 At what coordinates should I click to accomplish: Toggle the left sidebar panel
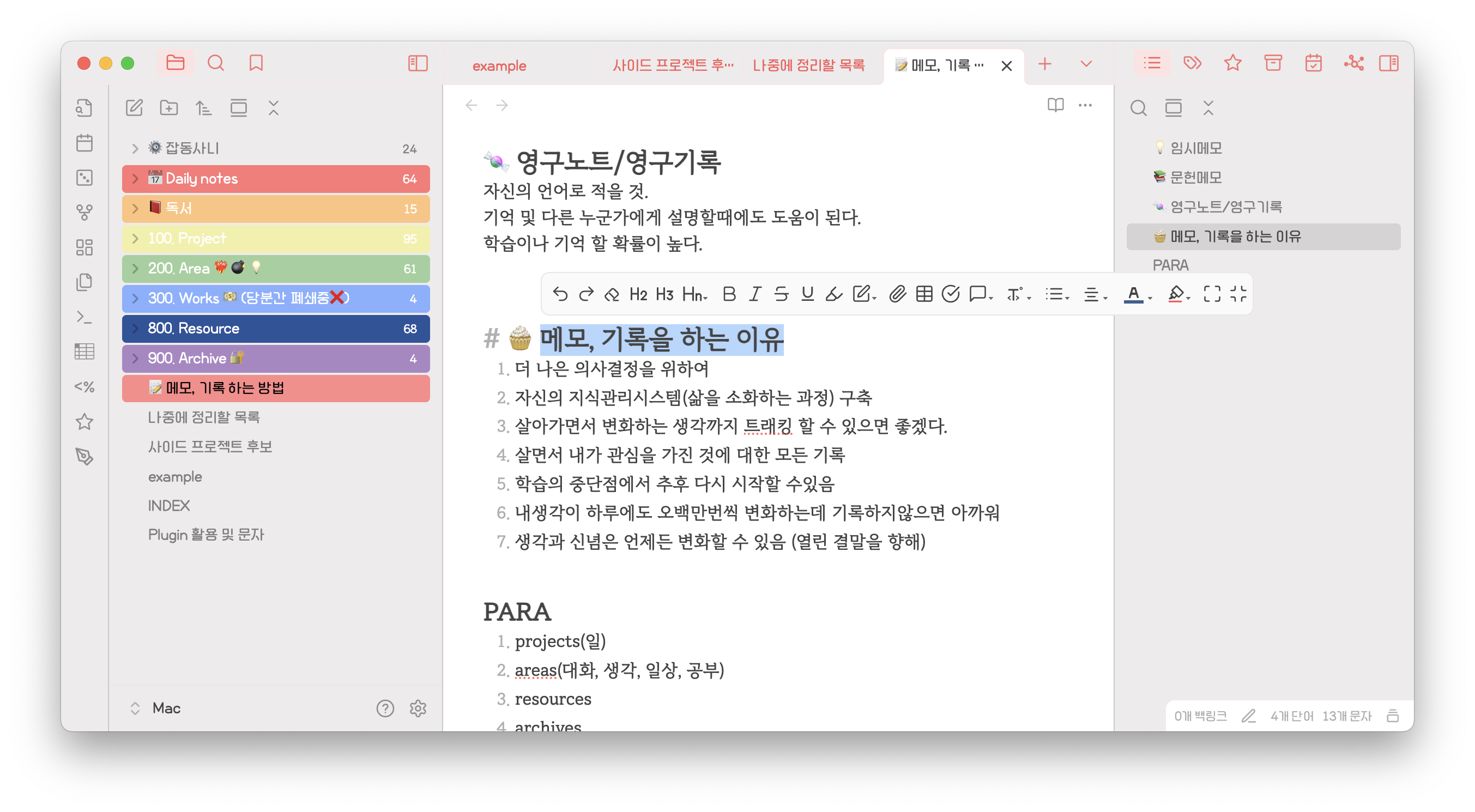coord(418,63)
